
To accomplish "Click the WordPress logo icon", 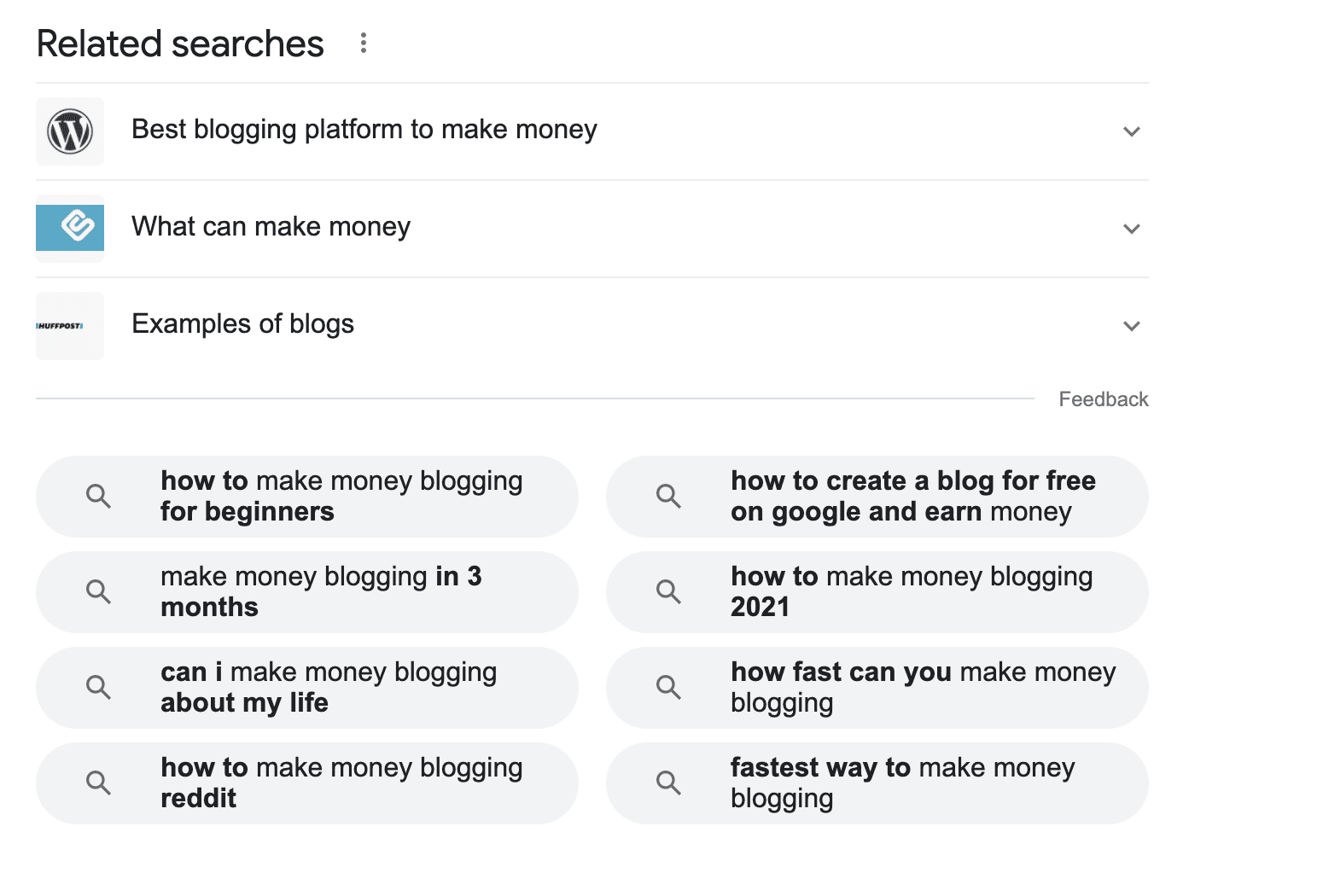I will point(69,131).
